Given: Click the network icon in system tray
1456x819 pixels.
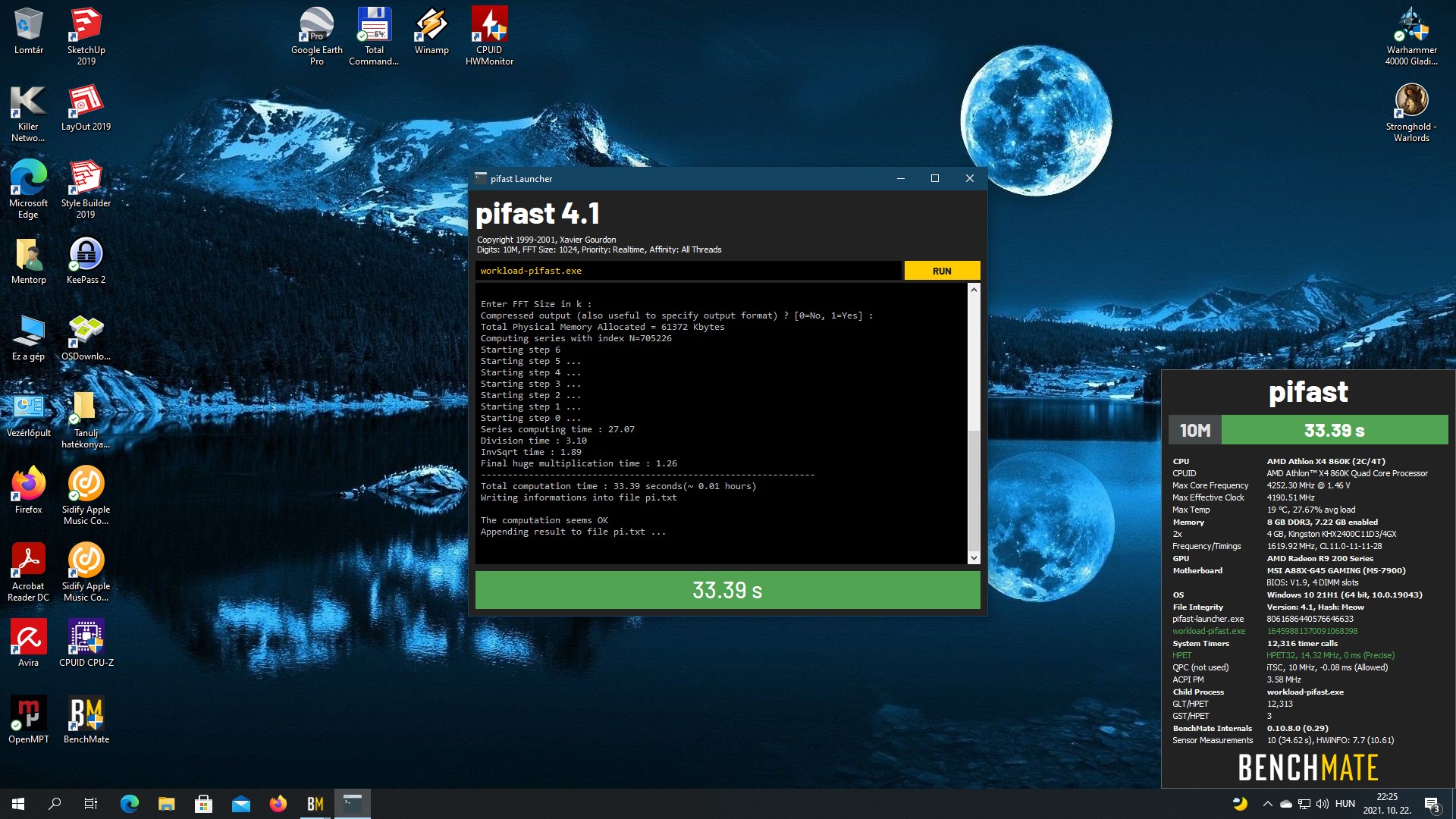Looking at the screenshot, I should click(x=1304, y=804).
